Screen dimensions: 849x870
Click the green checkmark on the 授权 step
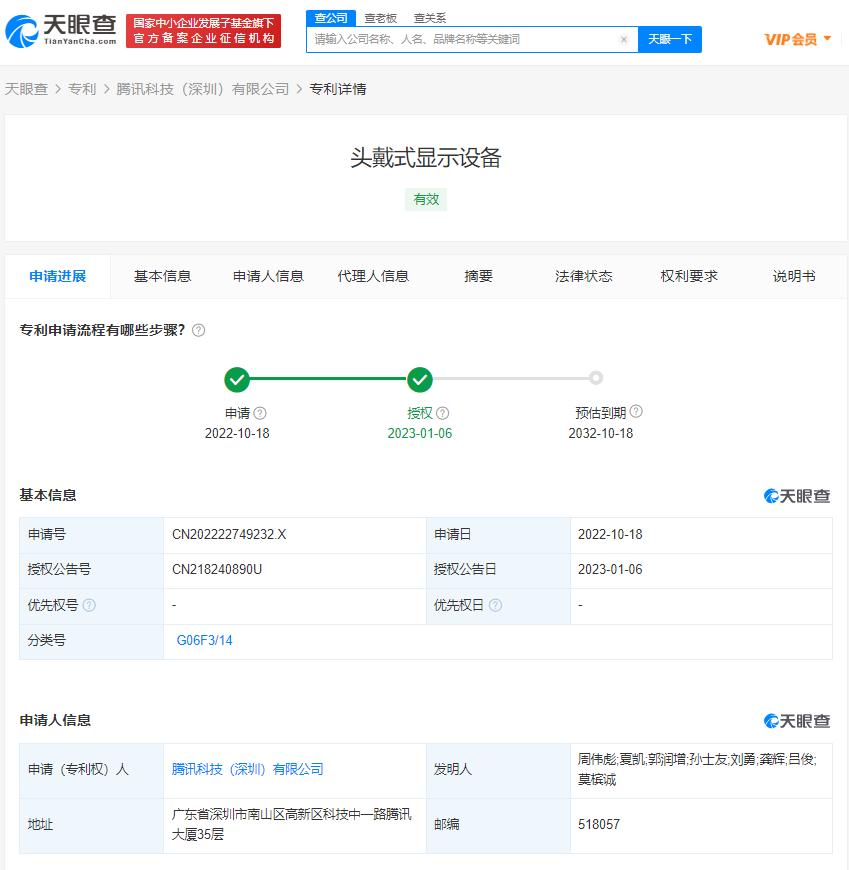coord(420,380)
